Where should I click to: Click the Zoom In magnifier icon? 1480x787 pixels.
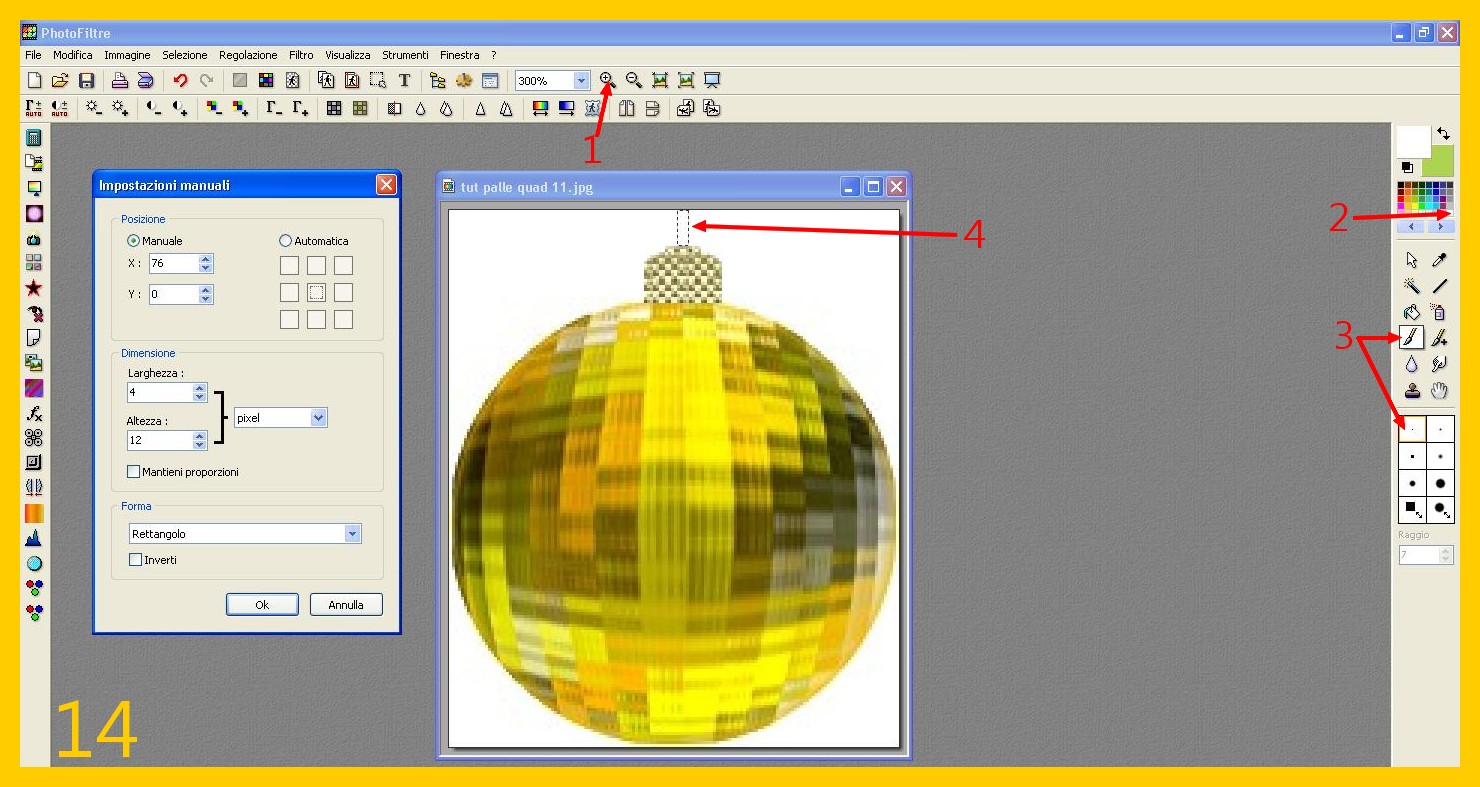pos(607,80)
